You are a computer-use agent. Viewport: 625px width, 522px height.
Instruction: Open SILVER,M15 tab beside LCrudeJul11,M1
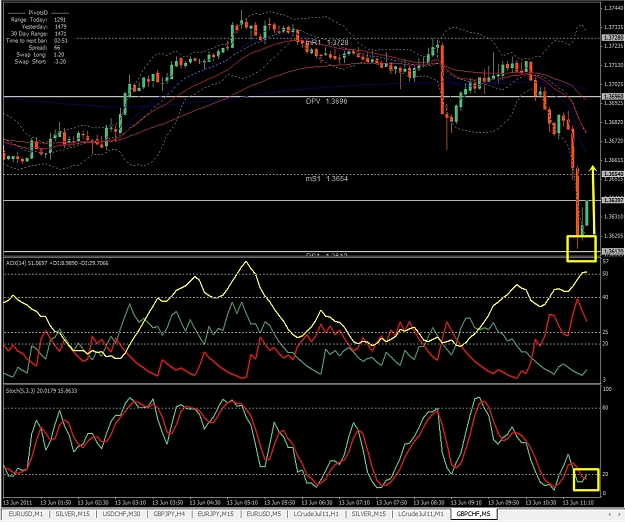point(368,514)
